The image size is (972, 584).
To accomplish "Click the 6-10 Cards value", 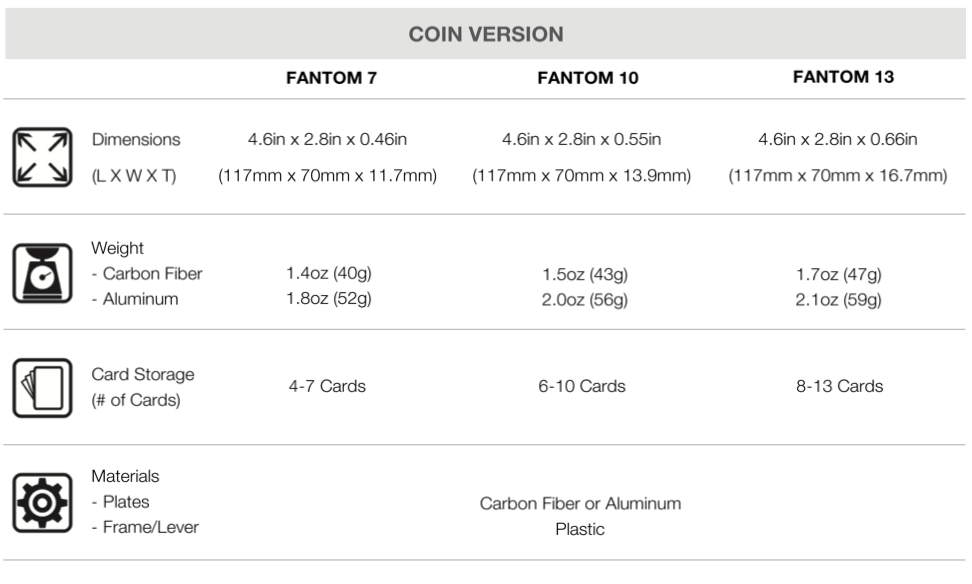I will (582, 386).
